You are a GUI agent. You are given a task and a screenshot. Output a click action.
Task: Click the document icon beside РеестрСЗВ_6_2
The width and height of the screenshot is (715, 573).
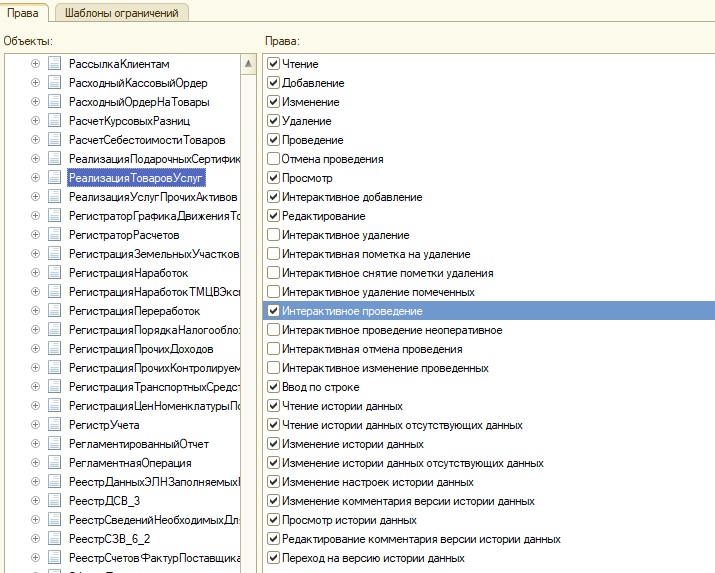coord(55,539)
